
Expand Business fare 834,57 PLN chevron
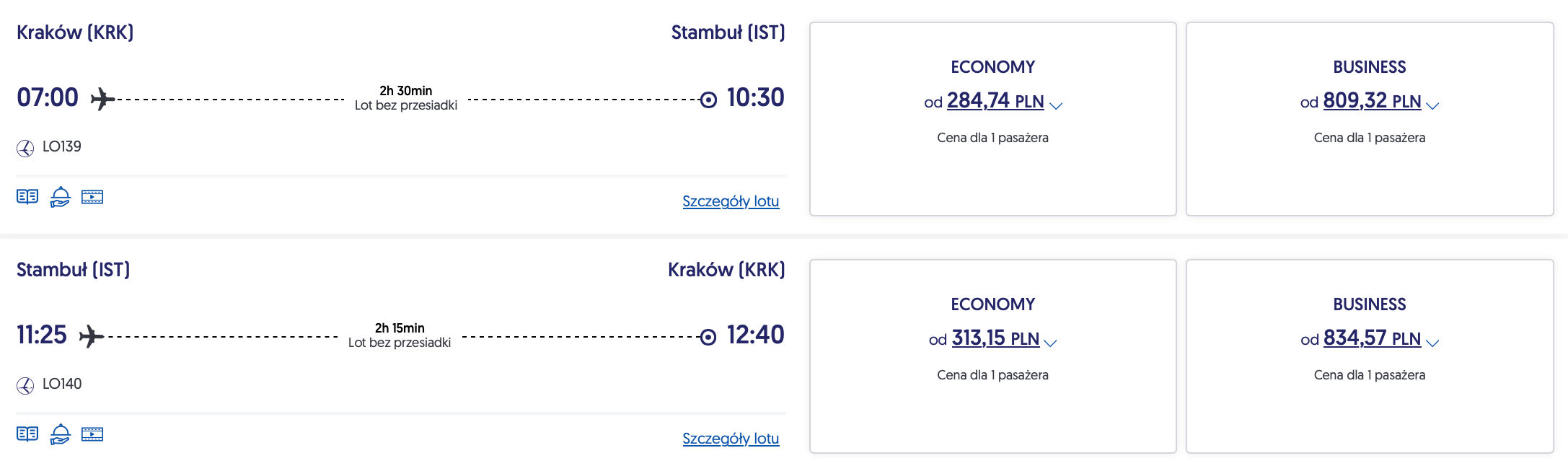coord(1432,343)
